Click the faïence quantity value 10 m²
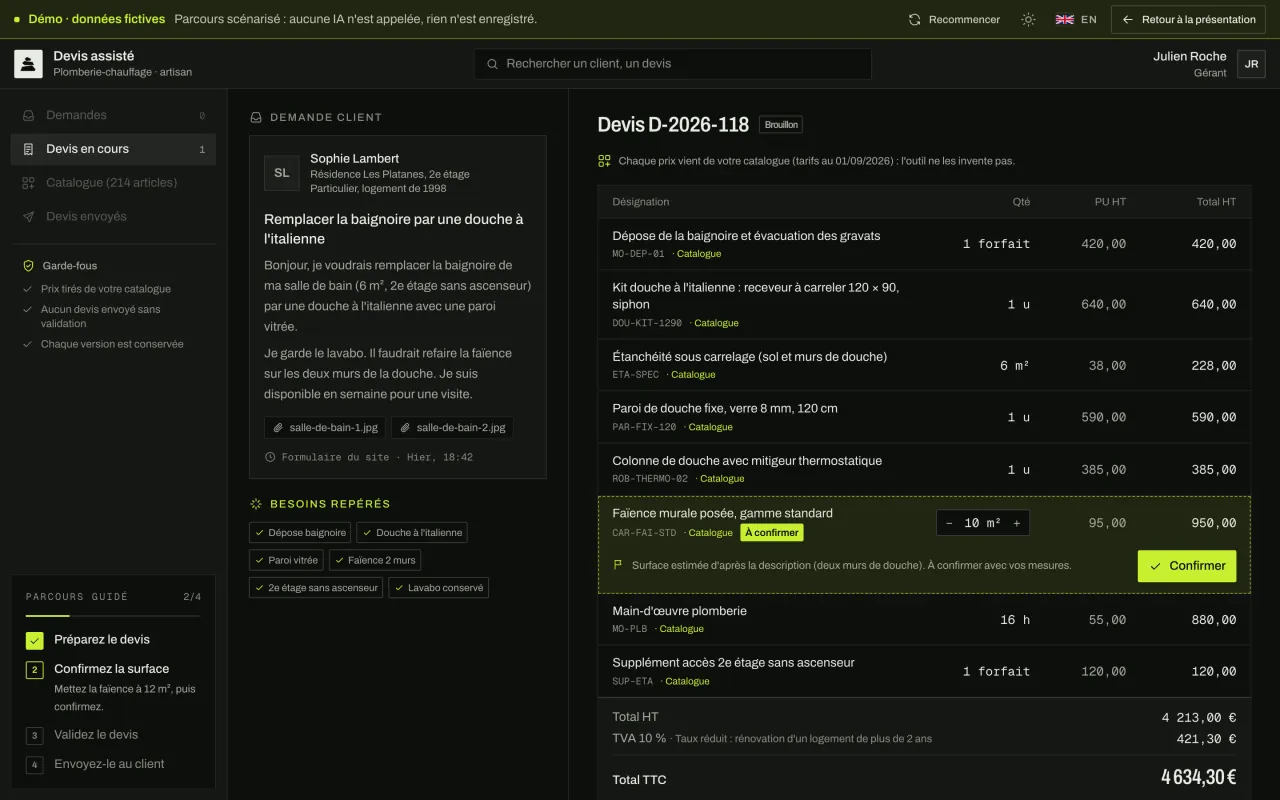This screenshot has height=800, width=1280. pyautogui.click(x=983, y=523)
